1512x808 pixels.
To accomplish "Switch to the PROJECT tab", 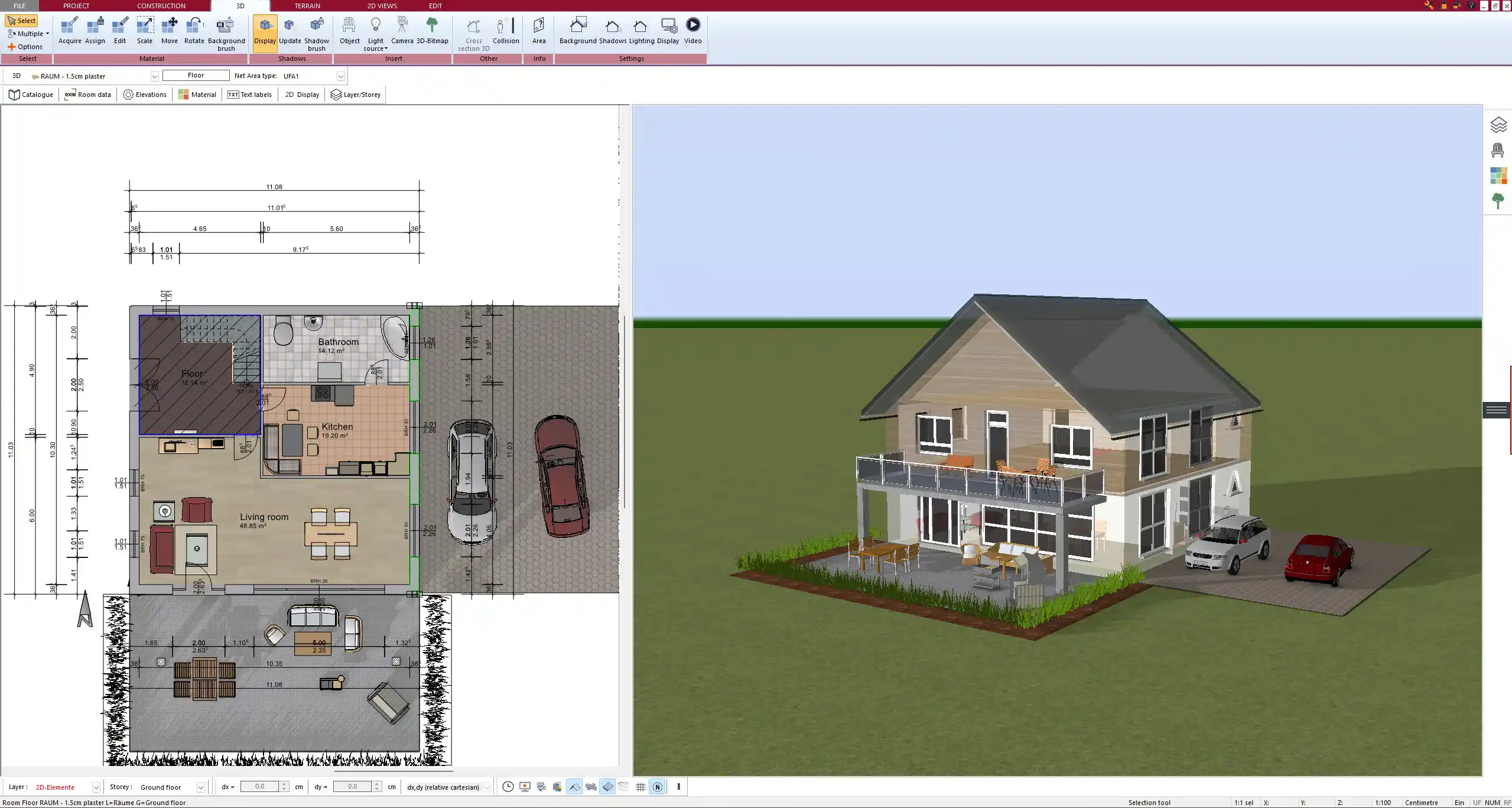I will [x=76, y=5].
